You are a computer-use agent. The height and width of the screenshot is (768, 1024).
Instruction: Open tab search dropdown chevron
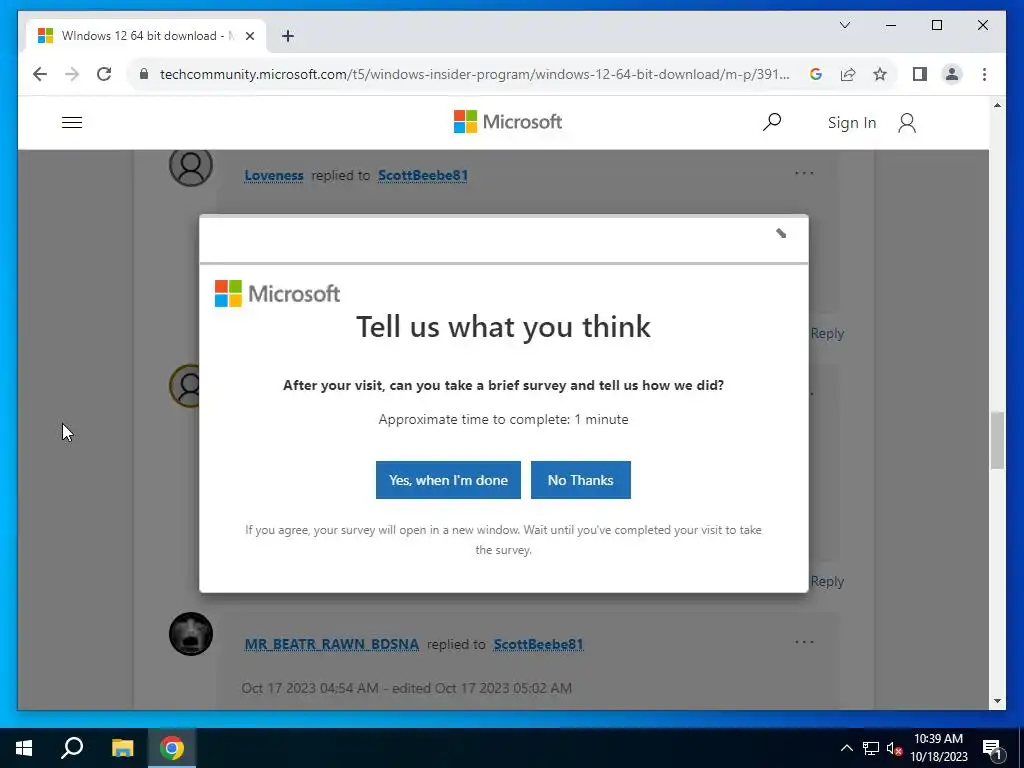(x=844, y=25)
